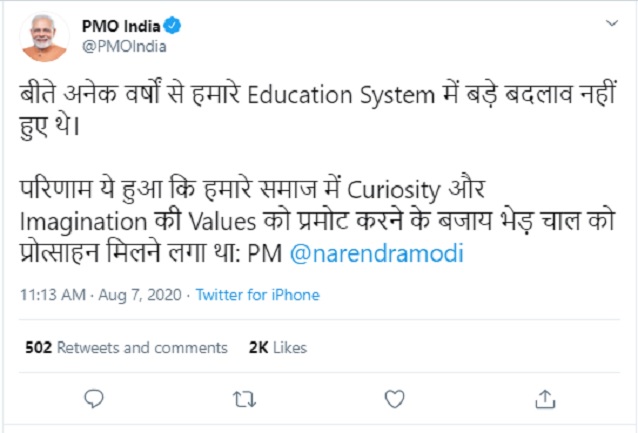
Task: Like the tweet with the heart icon
Action: [x=394, y=398]
